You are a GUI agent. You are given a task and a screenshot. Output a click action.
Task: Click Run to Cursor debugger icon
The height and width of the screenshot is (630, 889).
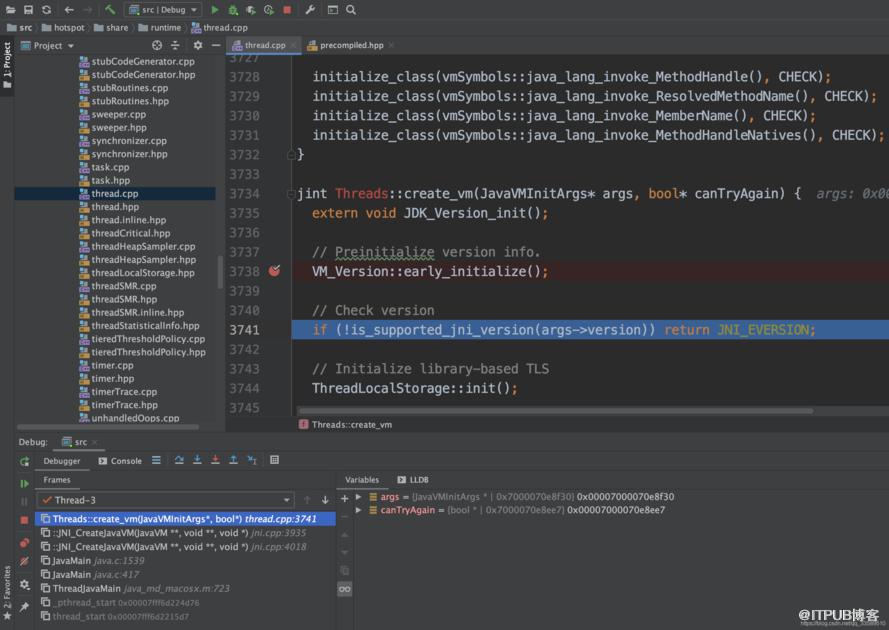(x=252, y=460)
